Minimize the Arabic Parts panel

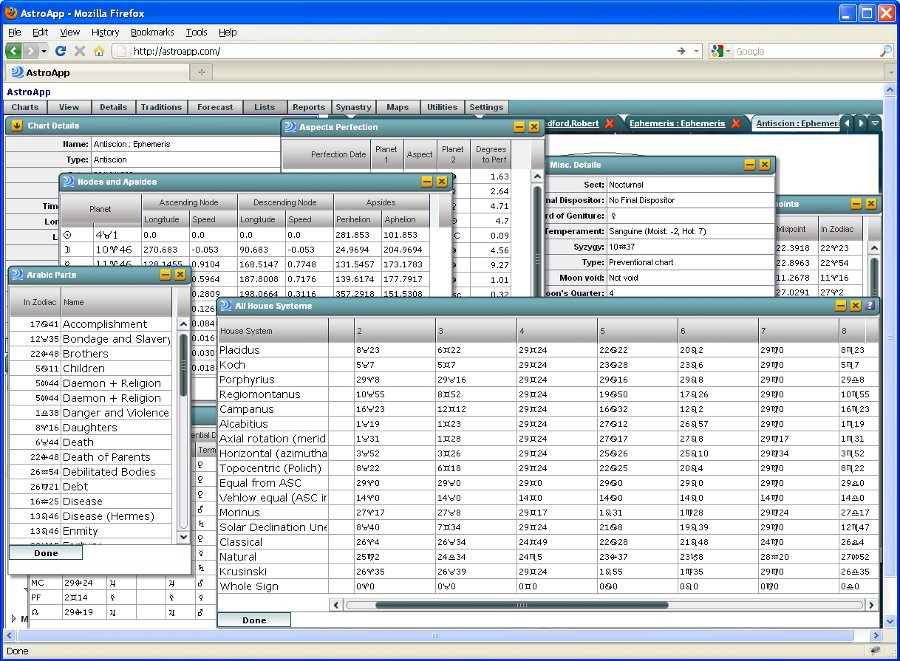click(x=165, y=274)
